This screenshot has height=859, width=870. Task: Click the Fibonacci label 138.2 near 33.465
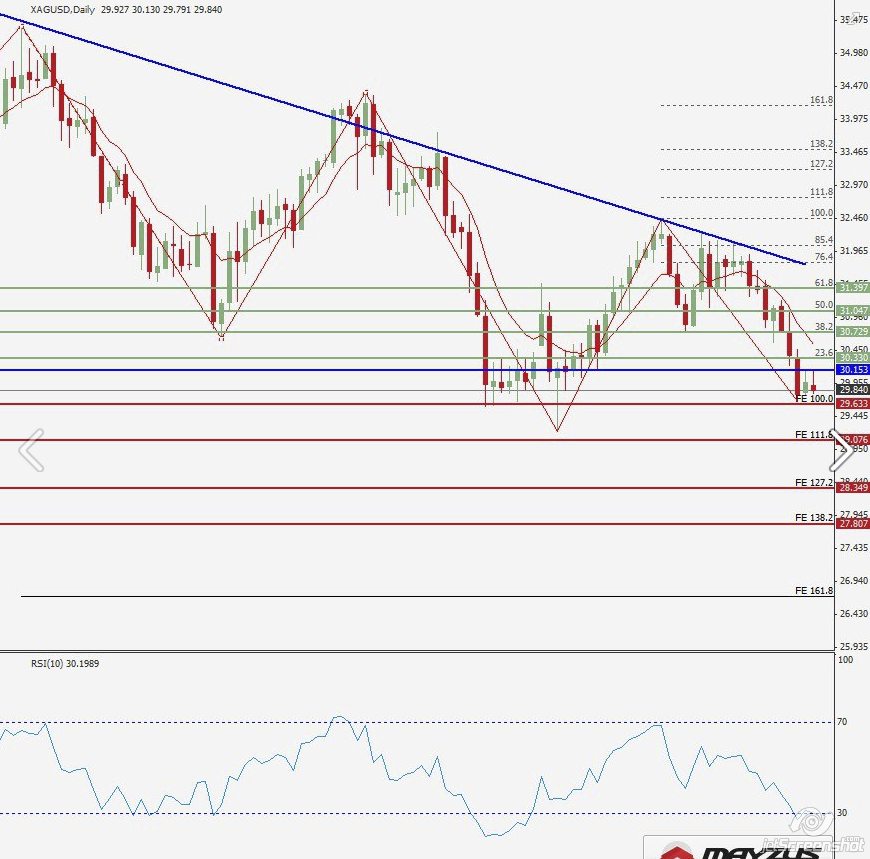pos(821,144)
